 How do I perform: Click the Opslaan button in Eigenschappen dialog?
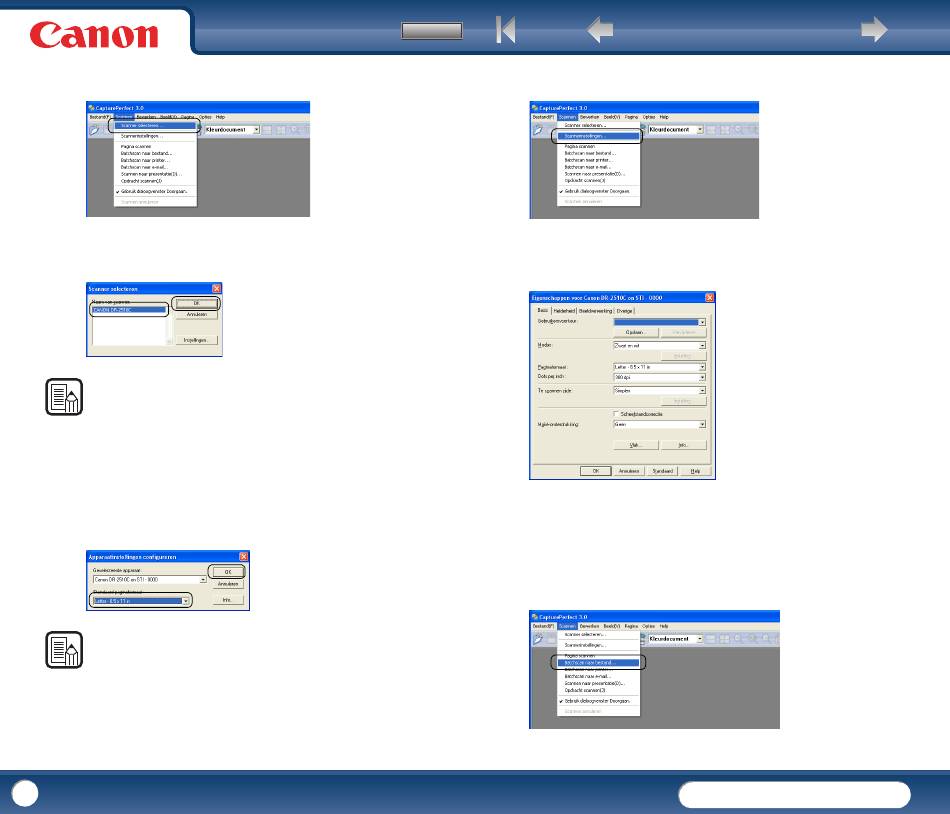point(636,333)
